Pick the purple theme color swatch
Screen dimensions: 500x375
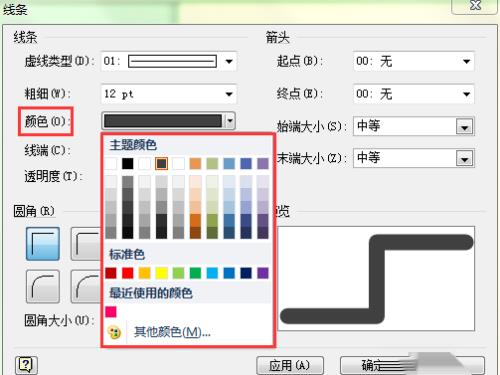click(263, 164)
